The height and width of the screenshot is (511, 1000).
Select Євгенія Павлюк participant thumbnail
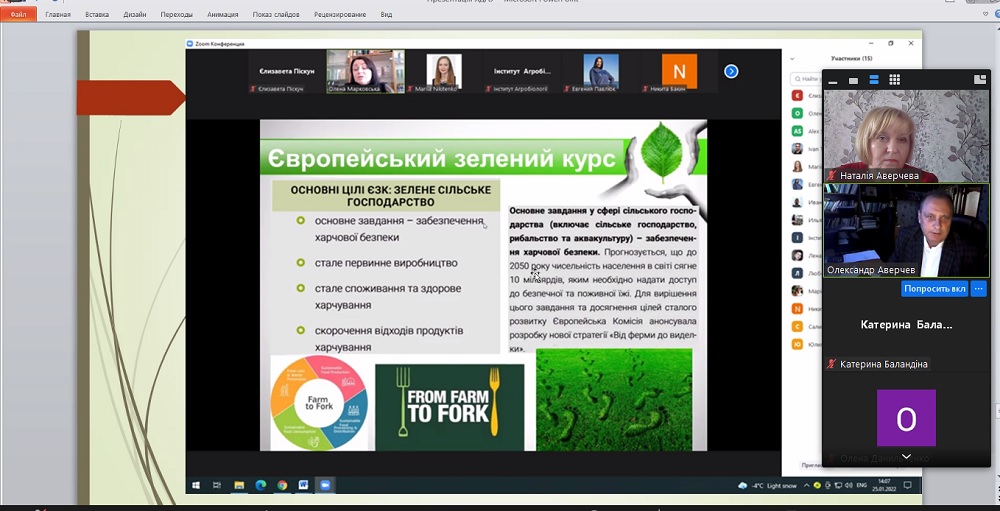(601, 71)
